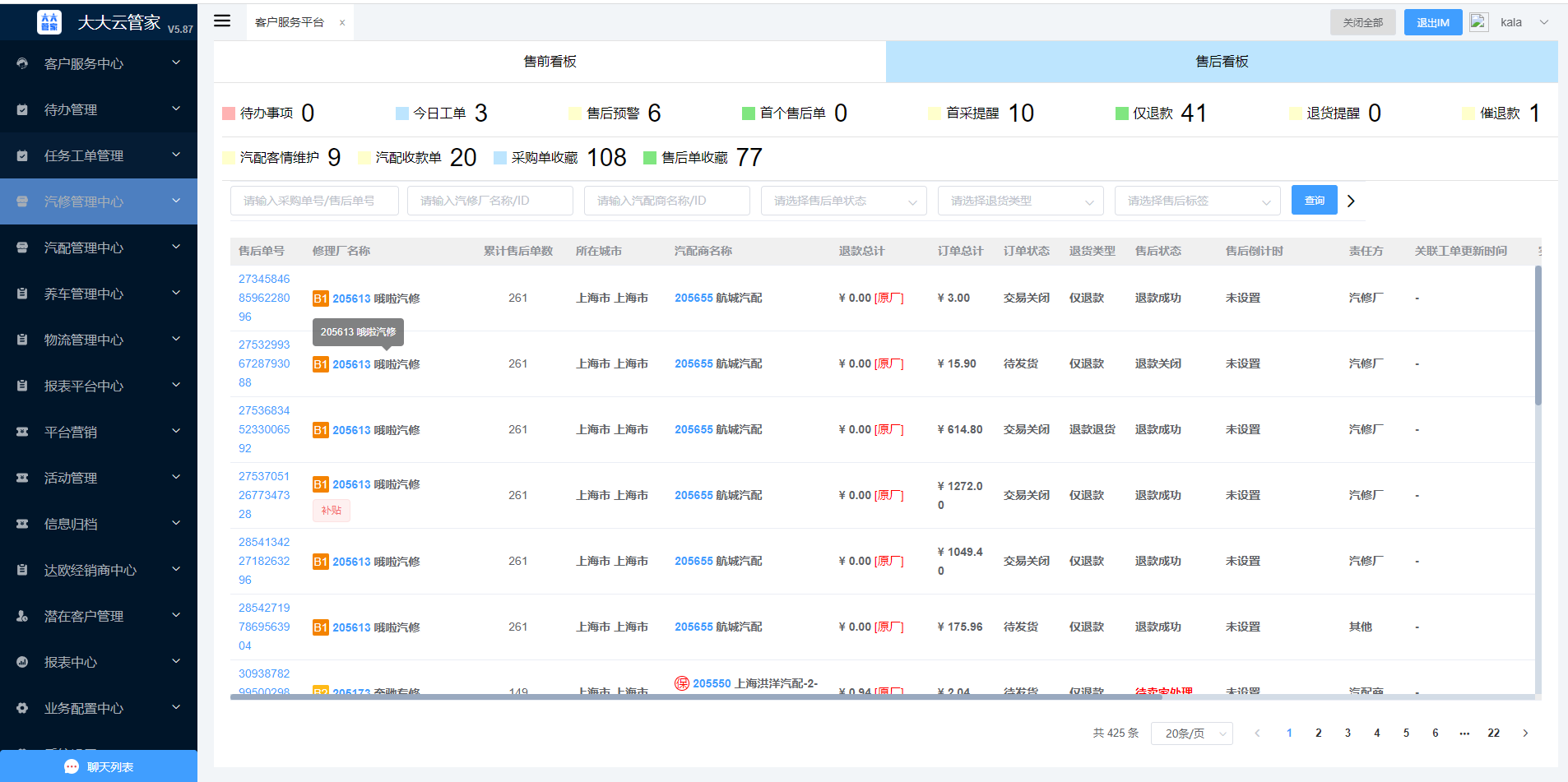Click the 售后单收藏 77 filter
Image resolution: width=1568 pixels, height=782 pixels.
(x=703, y=157)
